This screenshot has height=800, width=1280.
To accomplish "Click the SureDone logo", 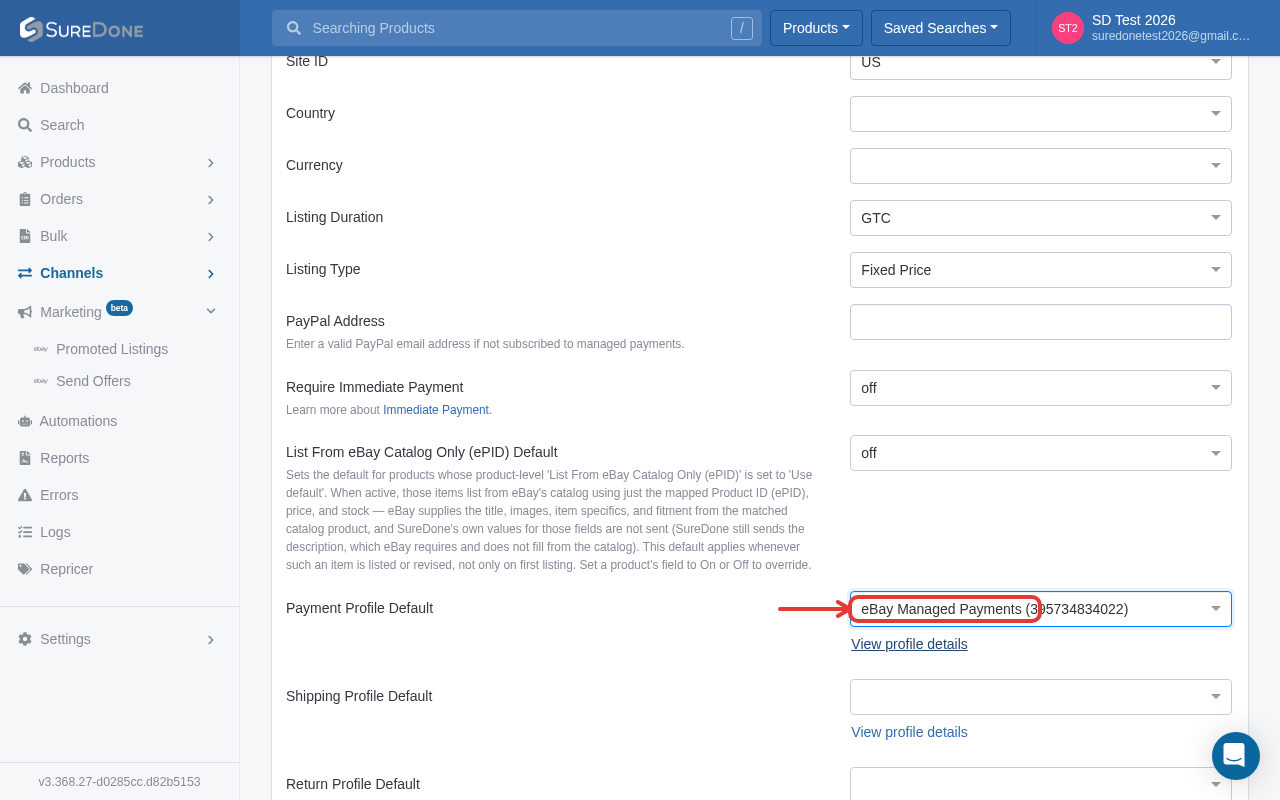I will 81,29.
